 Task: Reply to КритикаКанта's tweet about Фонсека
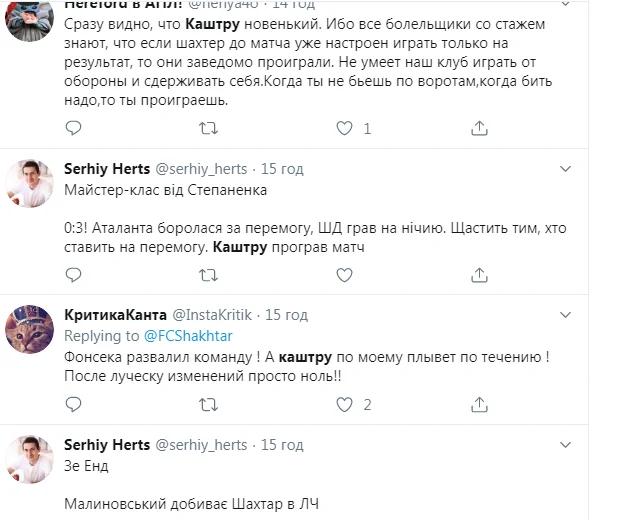(73, 405)
